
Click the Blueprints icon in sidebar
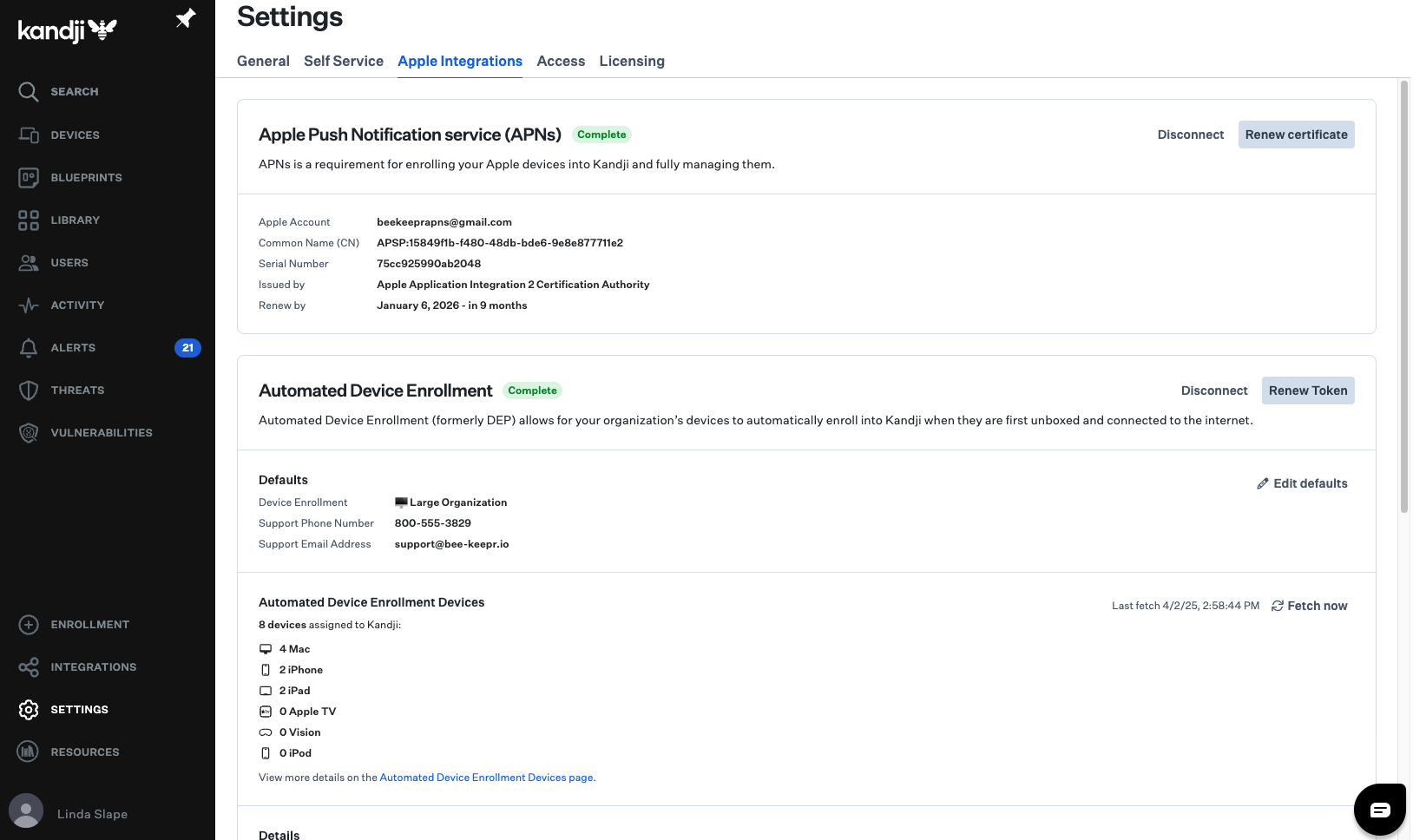tap(29, 177)
